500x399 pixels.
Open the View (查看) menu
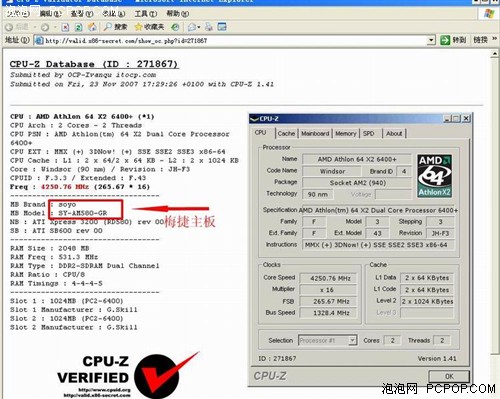(82, 14)
